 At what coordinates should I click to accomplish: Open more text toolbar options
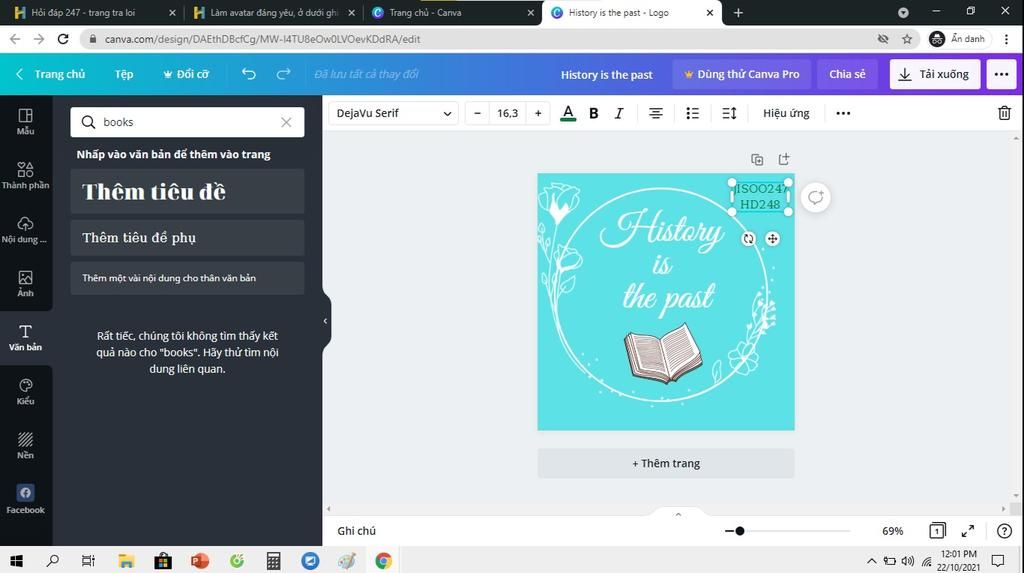(843, 113)
